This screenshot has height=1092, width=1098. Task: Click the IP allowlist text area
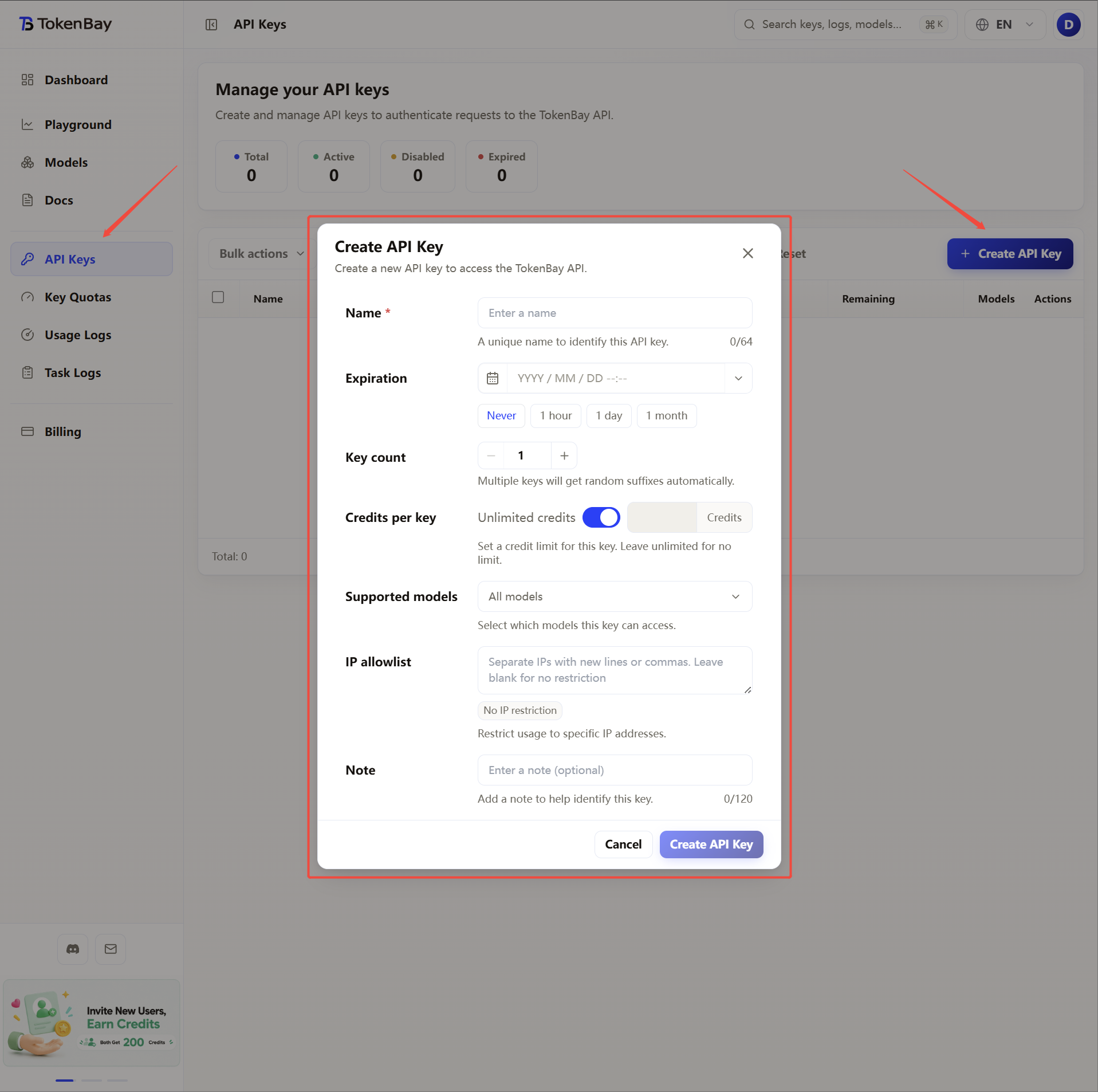point(615,670)
